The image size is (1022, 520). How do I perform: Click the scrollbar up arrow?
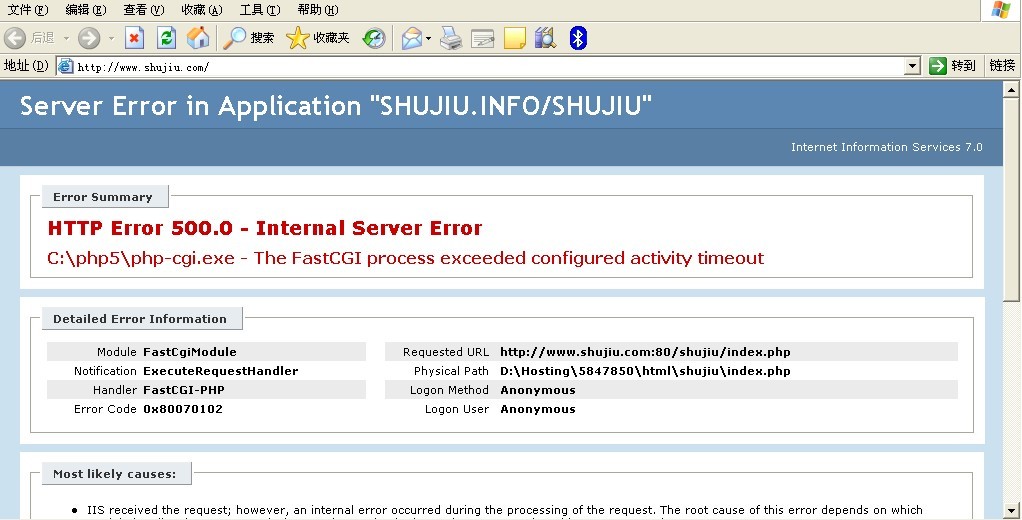(1011, 89)
